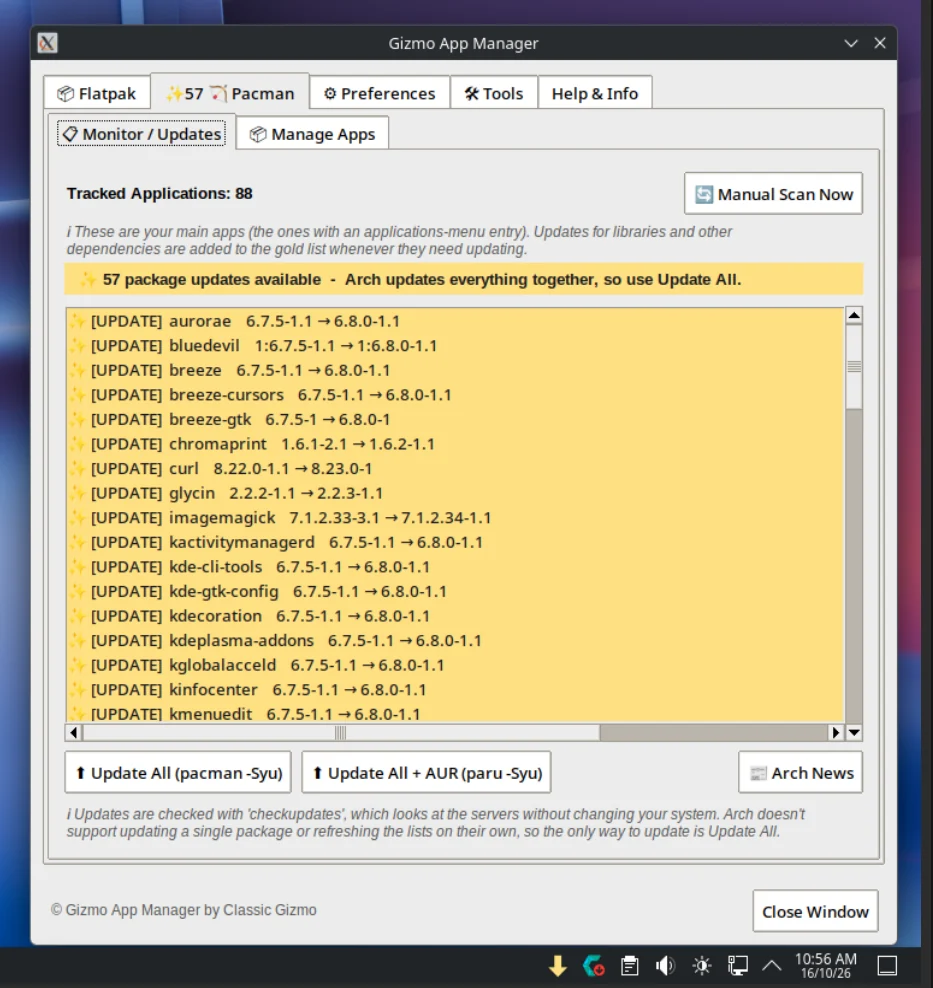Screen dimensions: 933x988
Task: Select the imagemagick update row
Action: pos(455,517)
